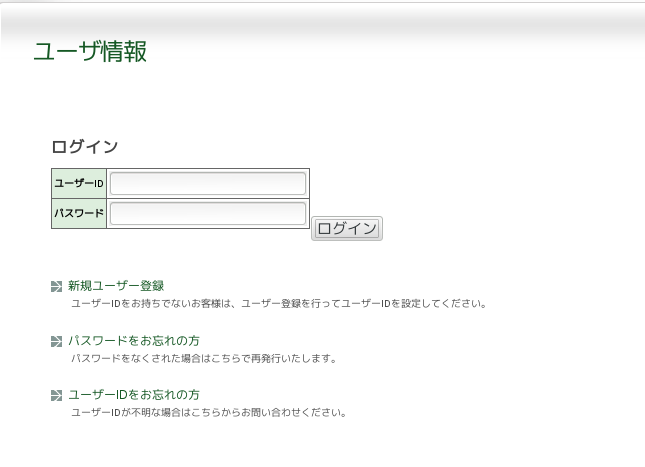Open the 新規ユーザー登録 link

pos(116,286)
